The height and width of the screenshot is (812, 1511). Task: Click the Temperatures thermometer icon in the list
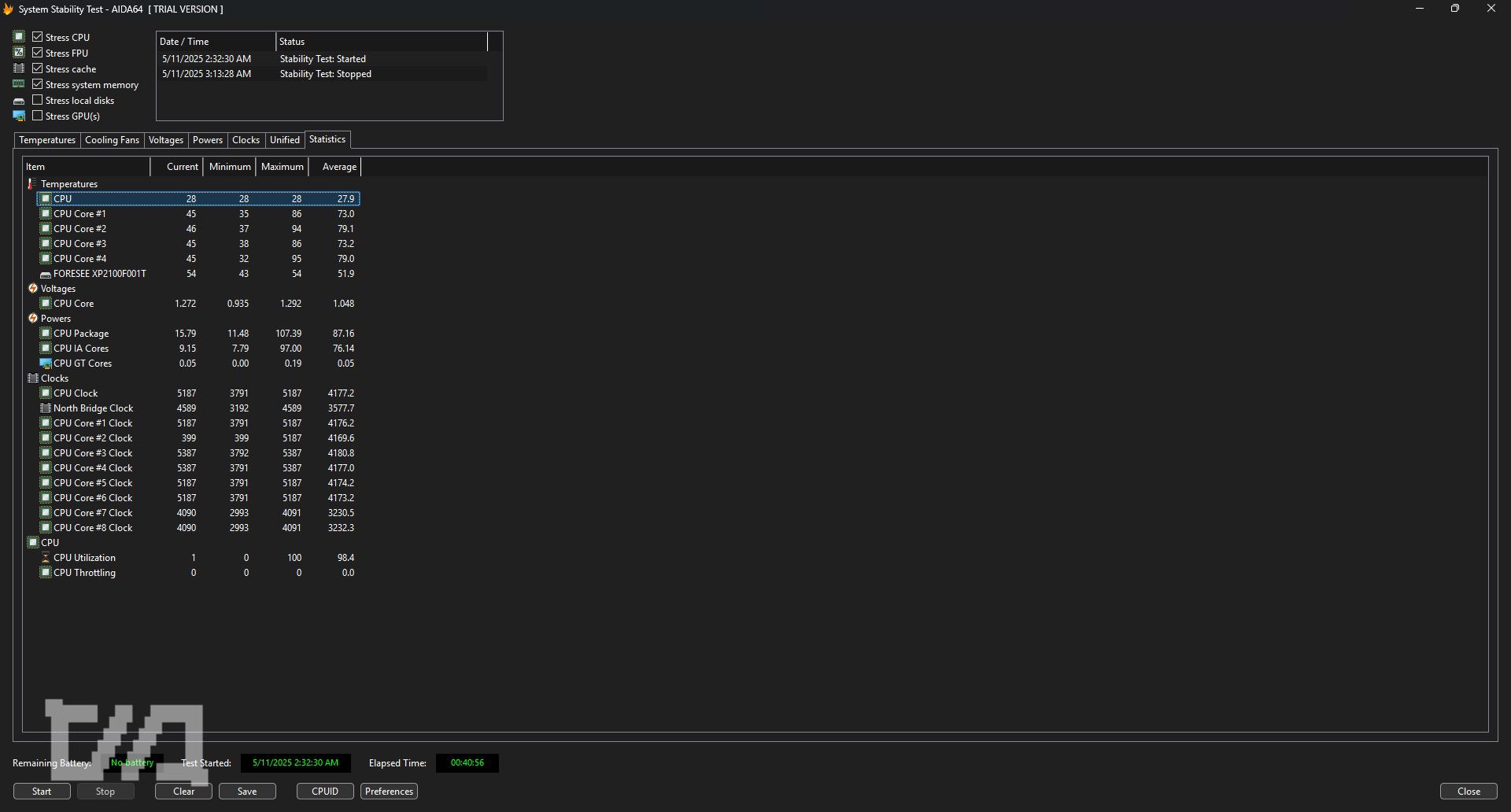pos(32,183)
